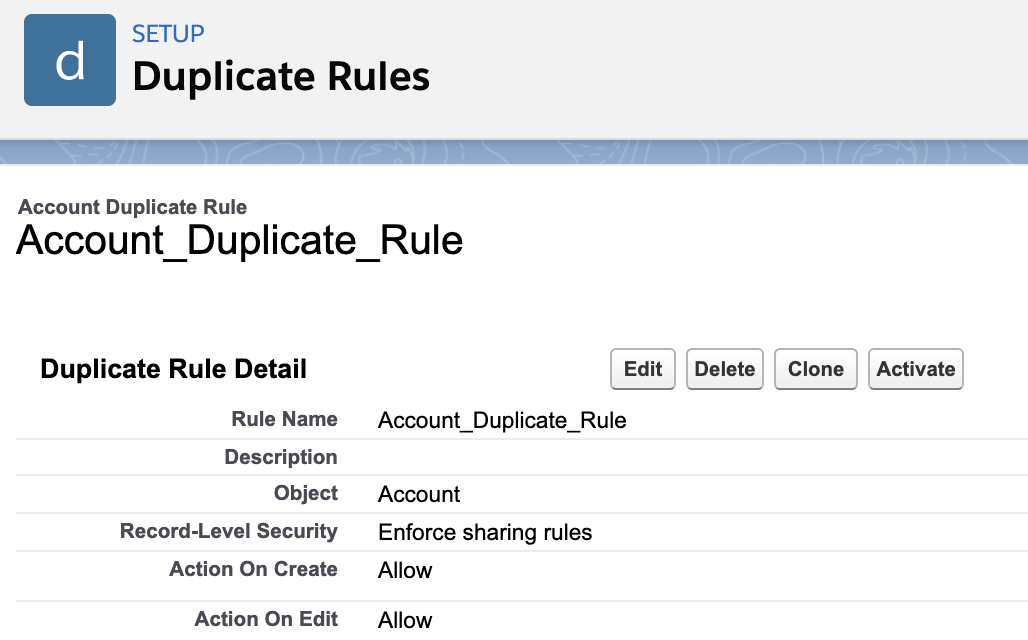1028x640 pixels.
Task: Click the Action On Create label
Action: (x=253, y=569)
